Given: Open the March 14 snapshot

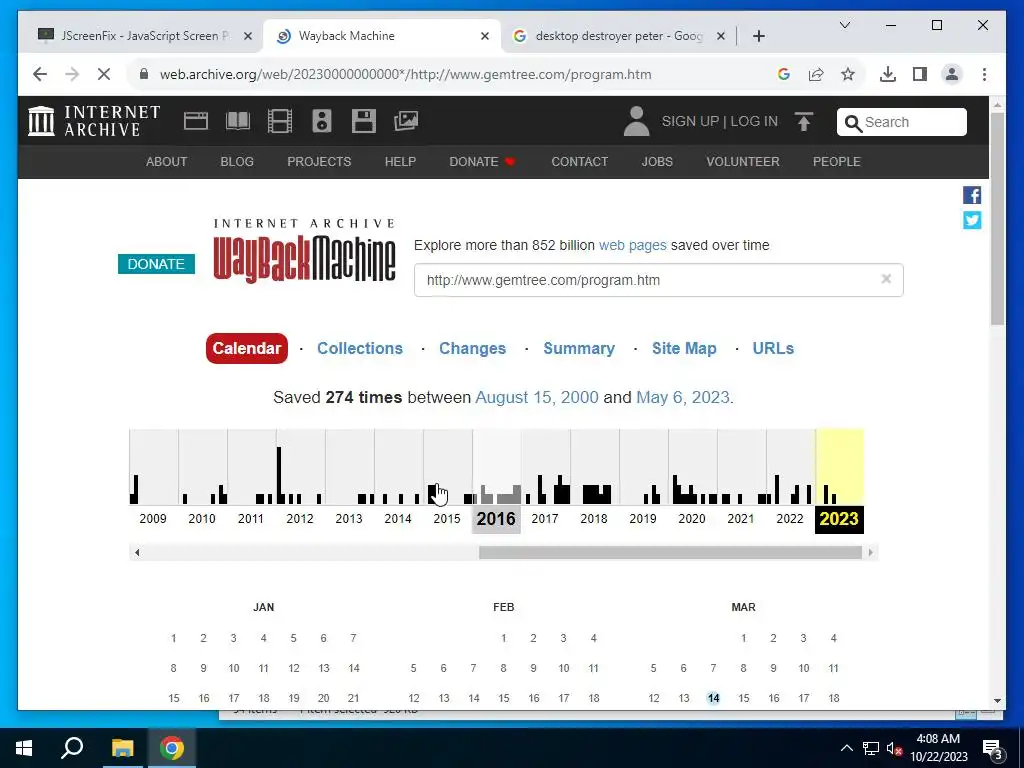Looking at the screenshot, I should tap(713, 698).
